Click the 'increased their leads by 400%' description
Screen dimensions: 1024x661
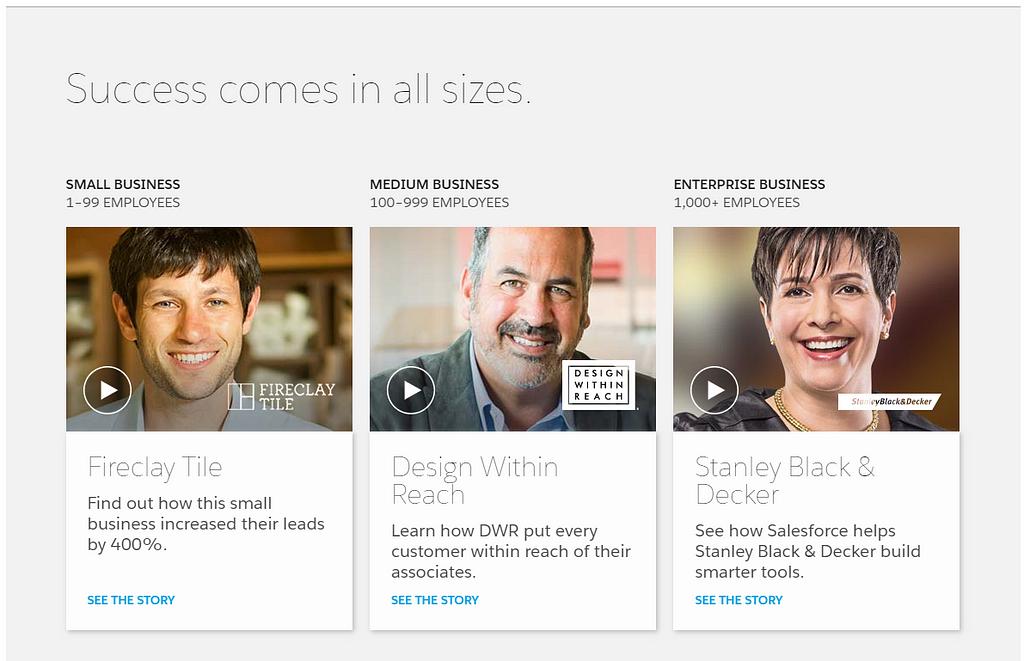[205, 524]
